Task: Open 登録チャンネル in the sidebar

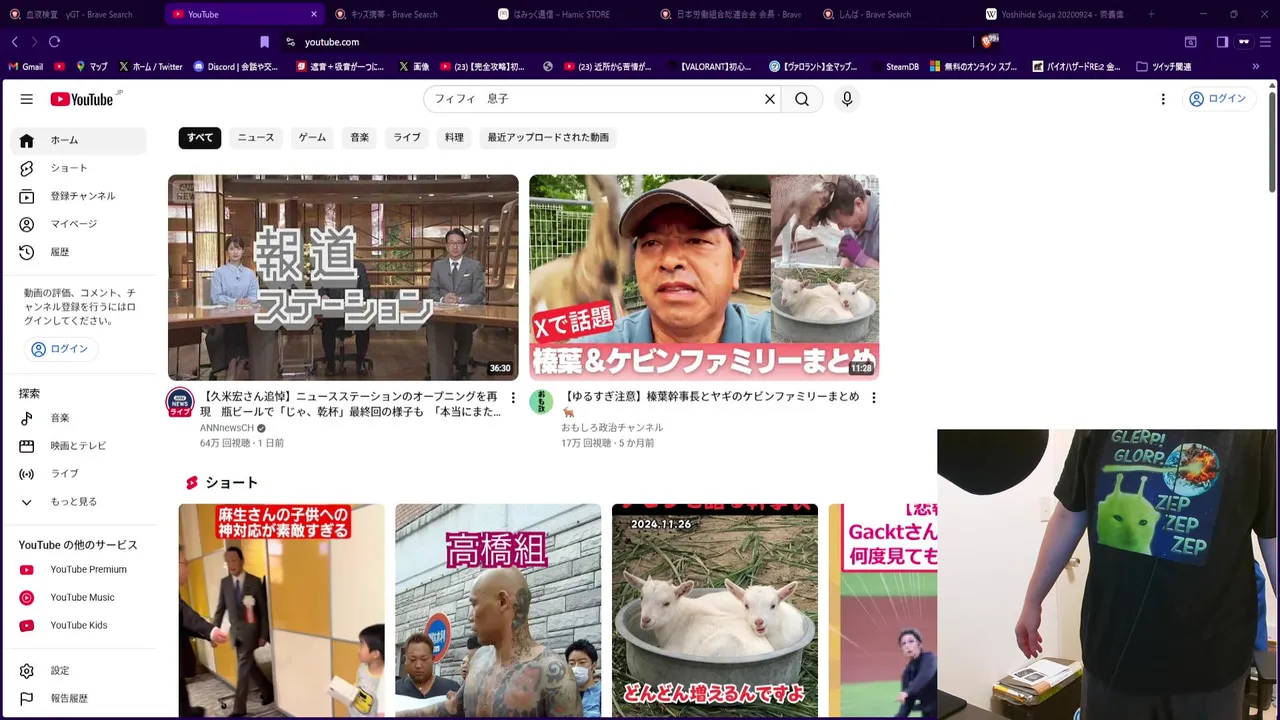Action: (x=78, y=197)
